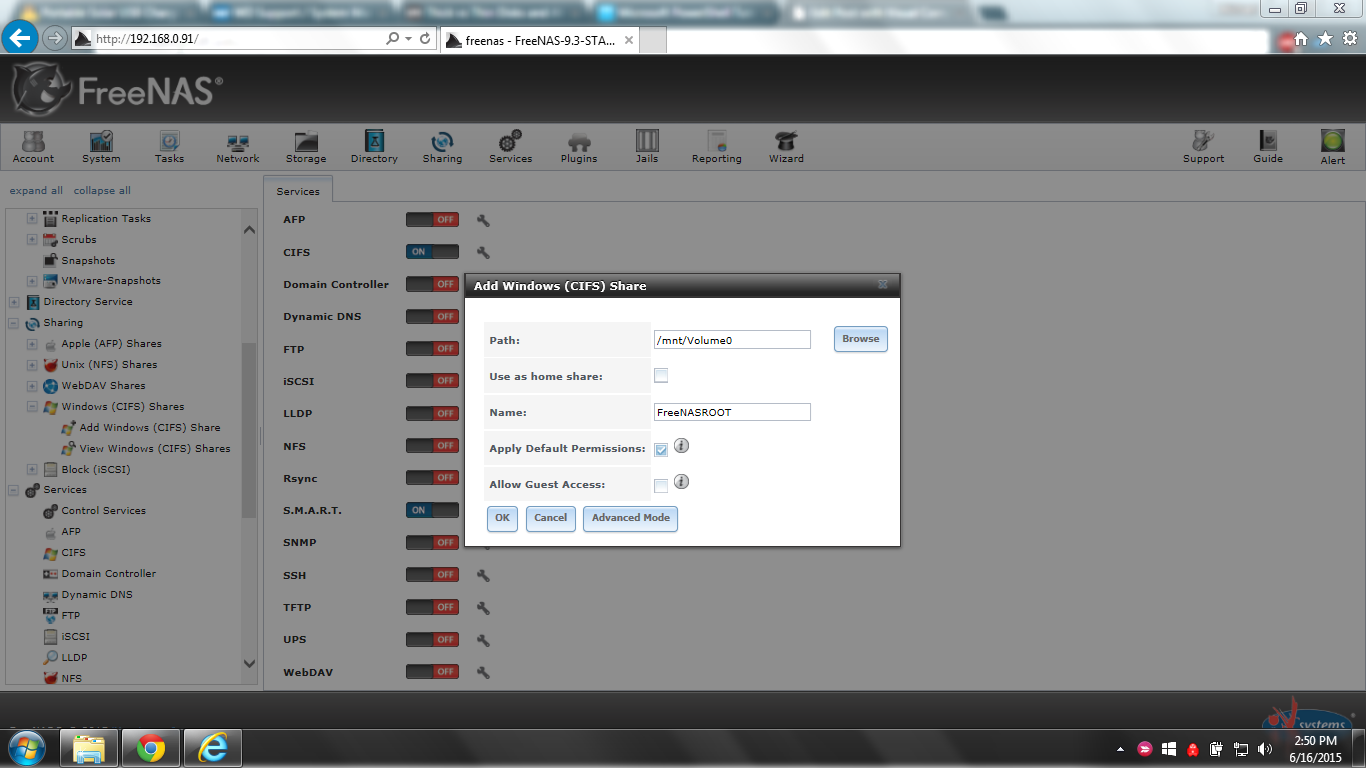Click info icon beside Allow Guest Access

[x=681, y=482]
